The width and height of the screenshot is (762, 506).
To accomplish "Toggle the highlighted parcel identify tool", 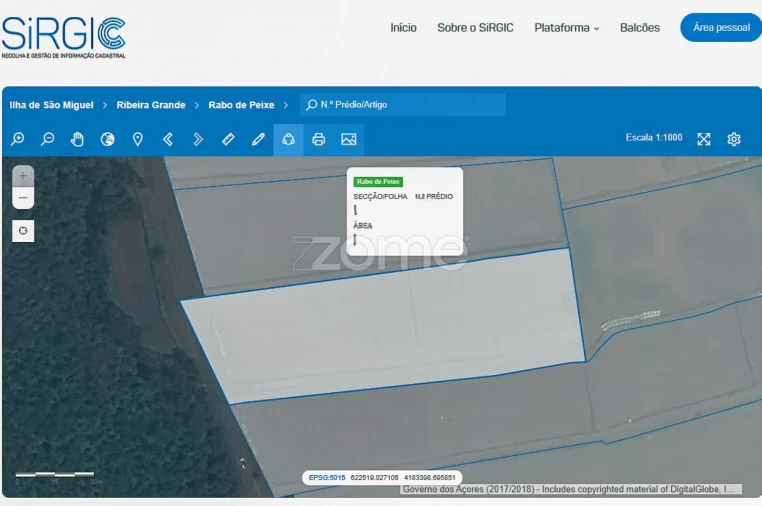I will [288, 139].
